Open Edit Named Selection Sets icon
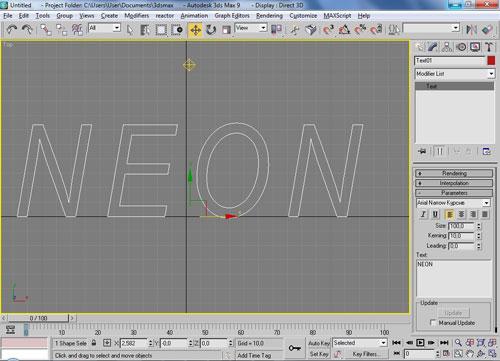The image size is (500, 361). [394, 30]
